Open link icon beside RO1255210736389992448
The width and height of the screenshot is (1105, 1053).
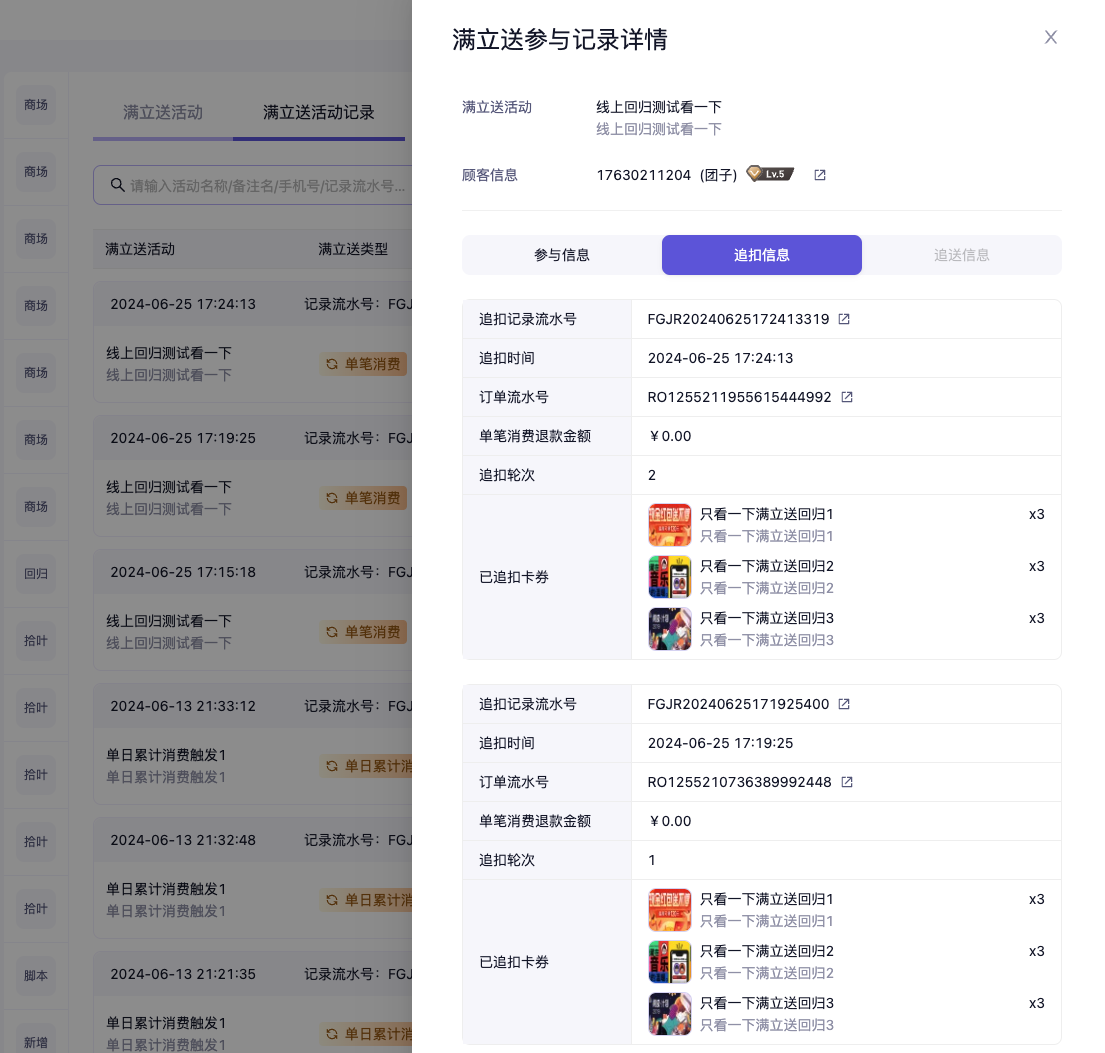tap(847, 782)
